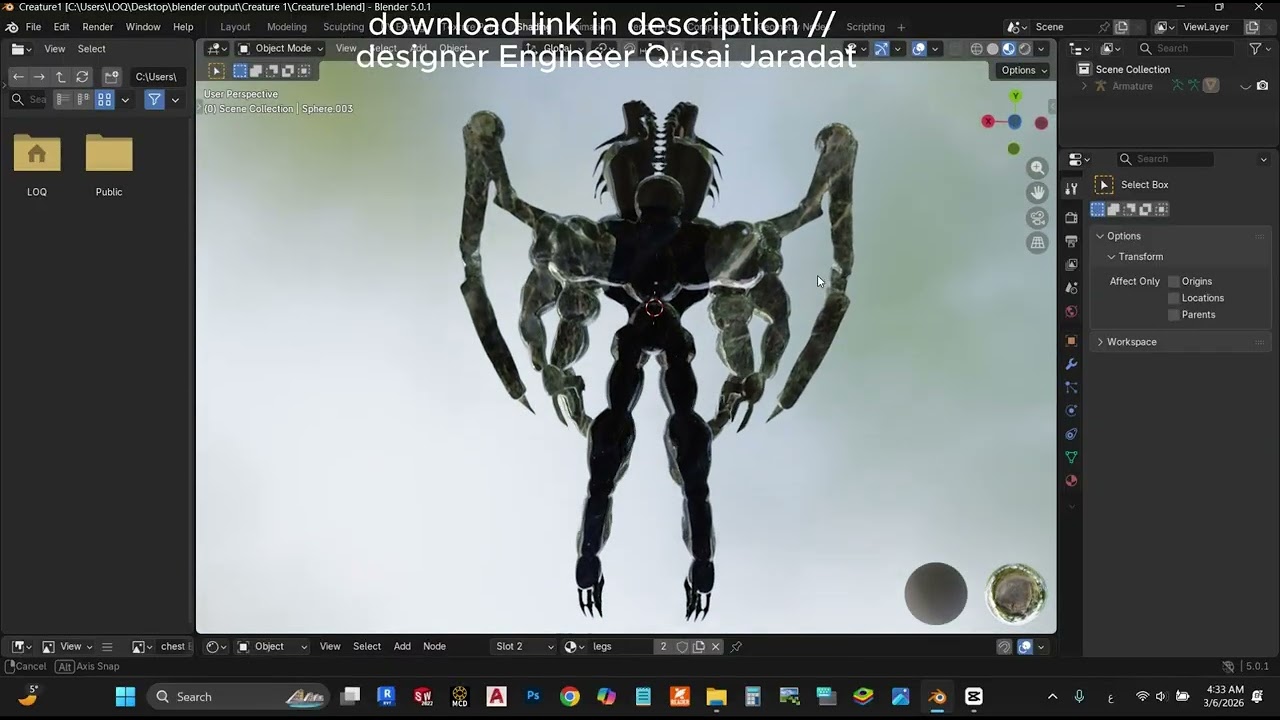Open the Modifiers properties tab
1280x720 pixels.
tap(1071, 364)
